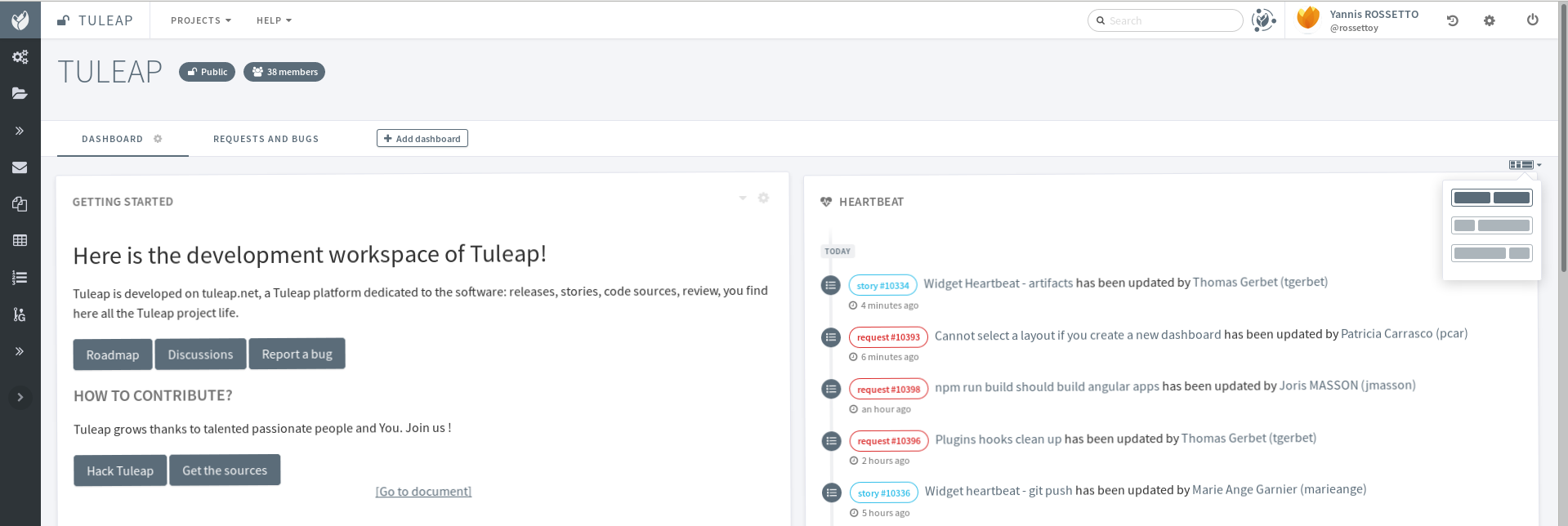Follow the [Go to document] link
This screenshot has height=526, width=1568.
pos(423,491)
